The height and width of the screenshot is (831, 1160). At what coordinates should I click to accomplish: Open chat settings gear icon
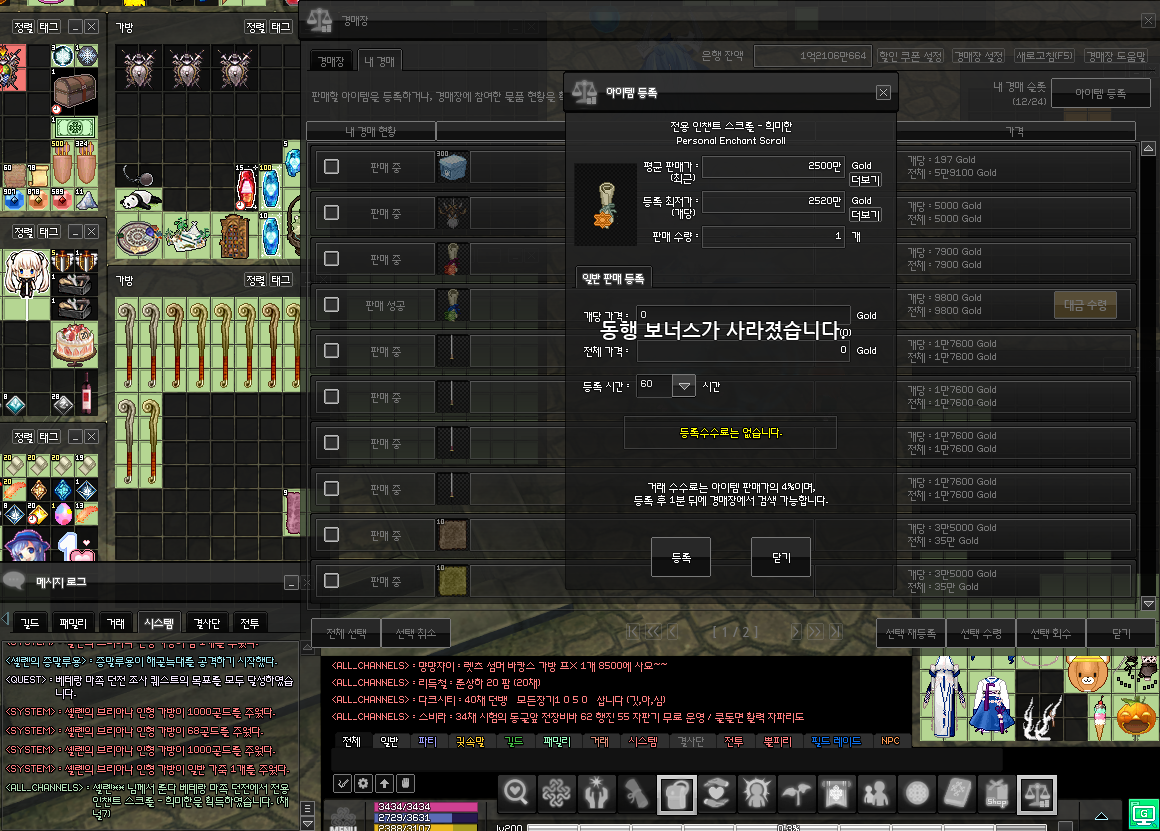coord(363,783)
